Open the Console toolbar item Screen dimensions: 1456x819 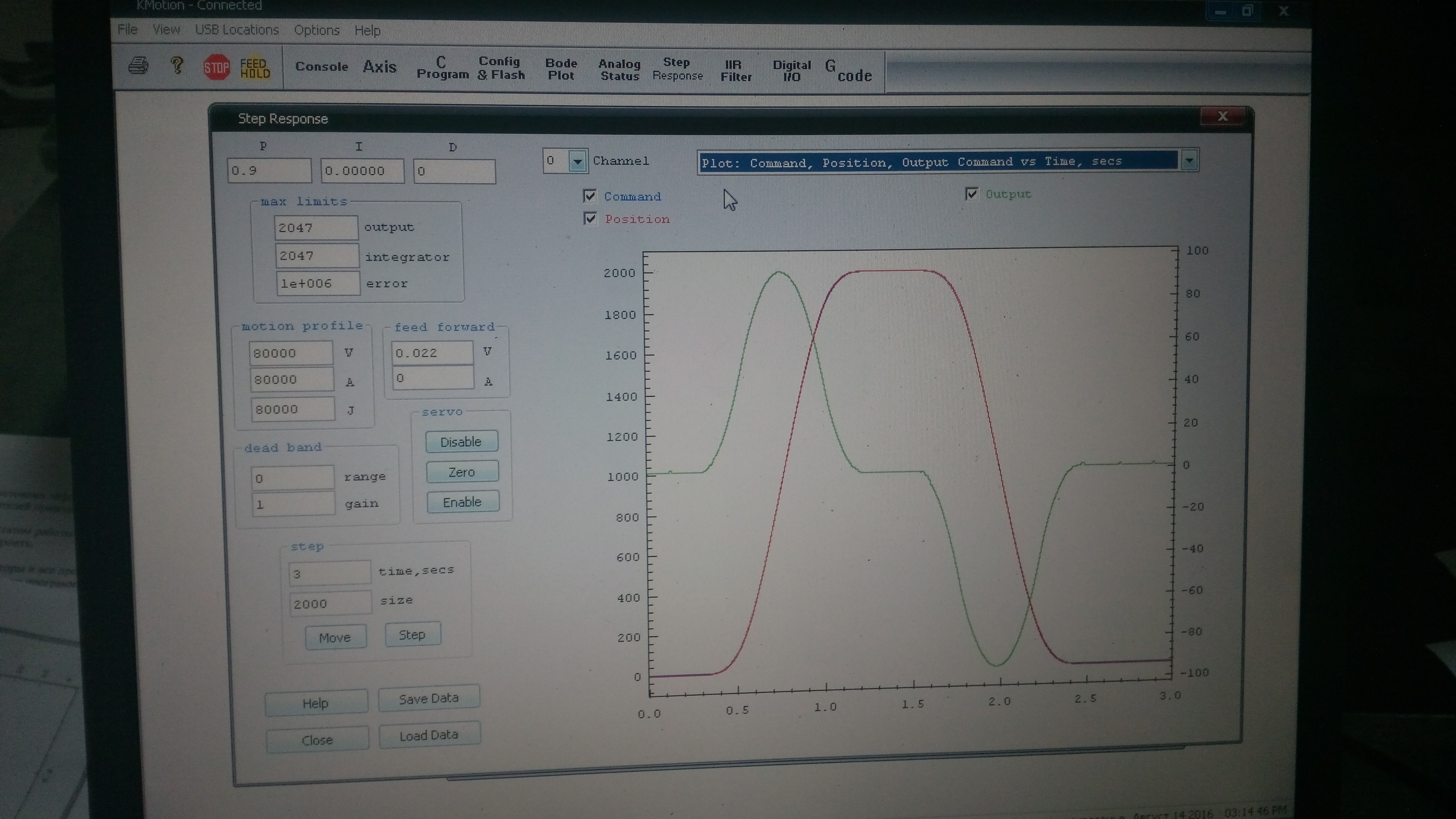pos(321,67)
